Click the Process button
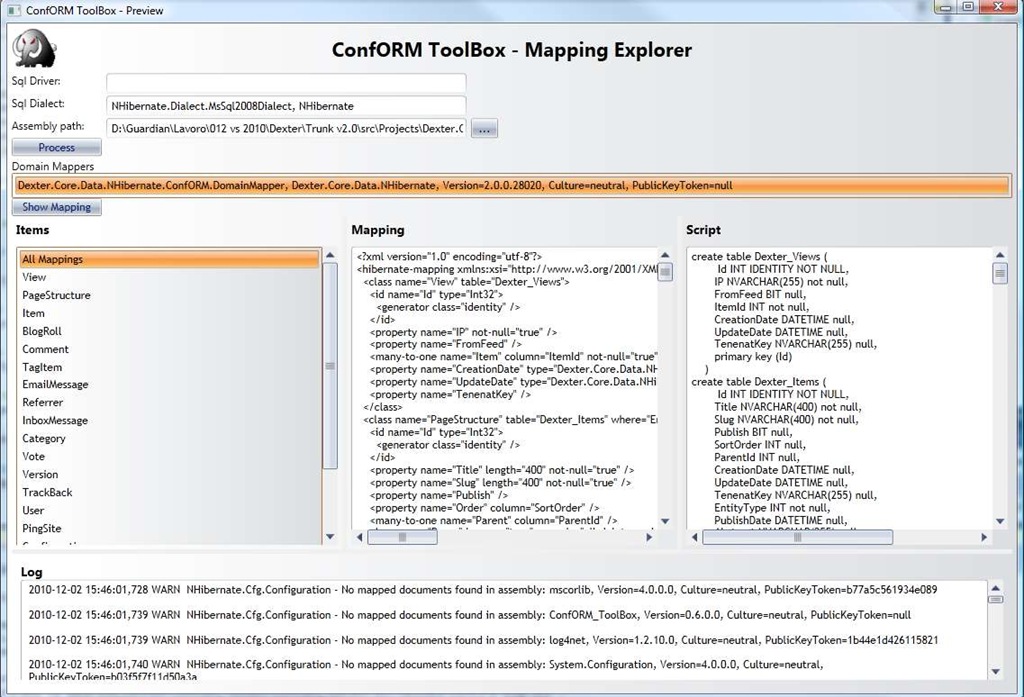This screenshot has height=697, width=1024. pyautogui.click(x=57, y=147)
